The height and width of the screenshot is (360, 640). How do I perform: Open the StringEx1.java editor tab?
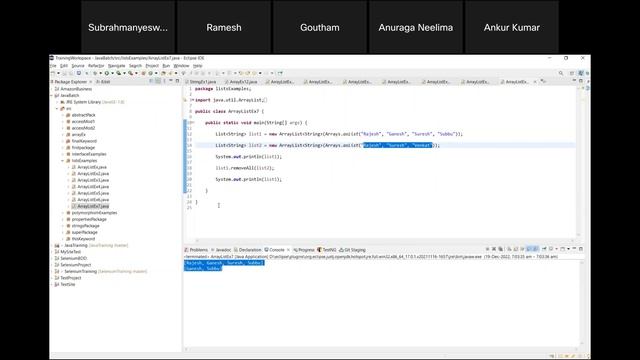pos(200,82)
